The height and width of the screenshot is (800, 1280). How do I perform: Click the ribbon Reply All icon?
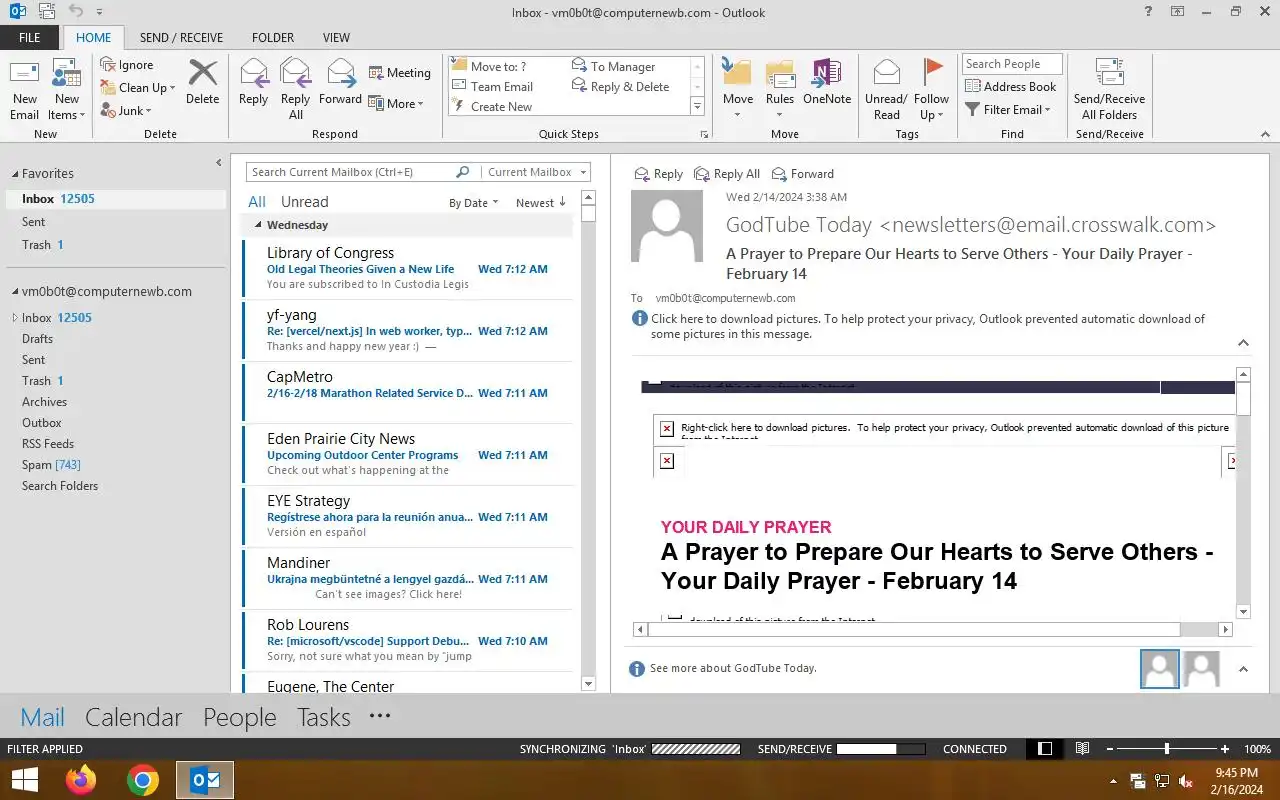295,73
